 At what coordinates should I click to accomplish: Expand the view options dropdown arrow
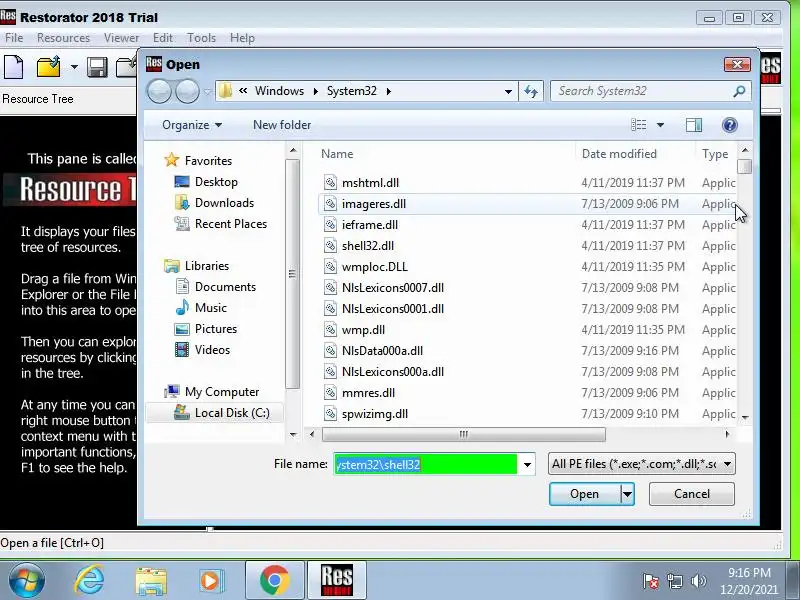[660, 125]
